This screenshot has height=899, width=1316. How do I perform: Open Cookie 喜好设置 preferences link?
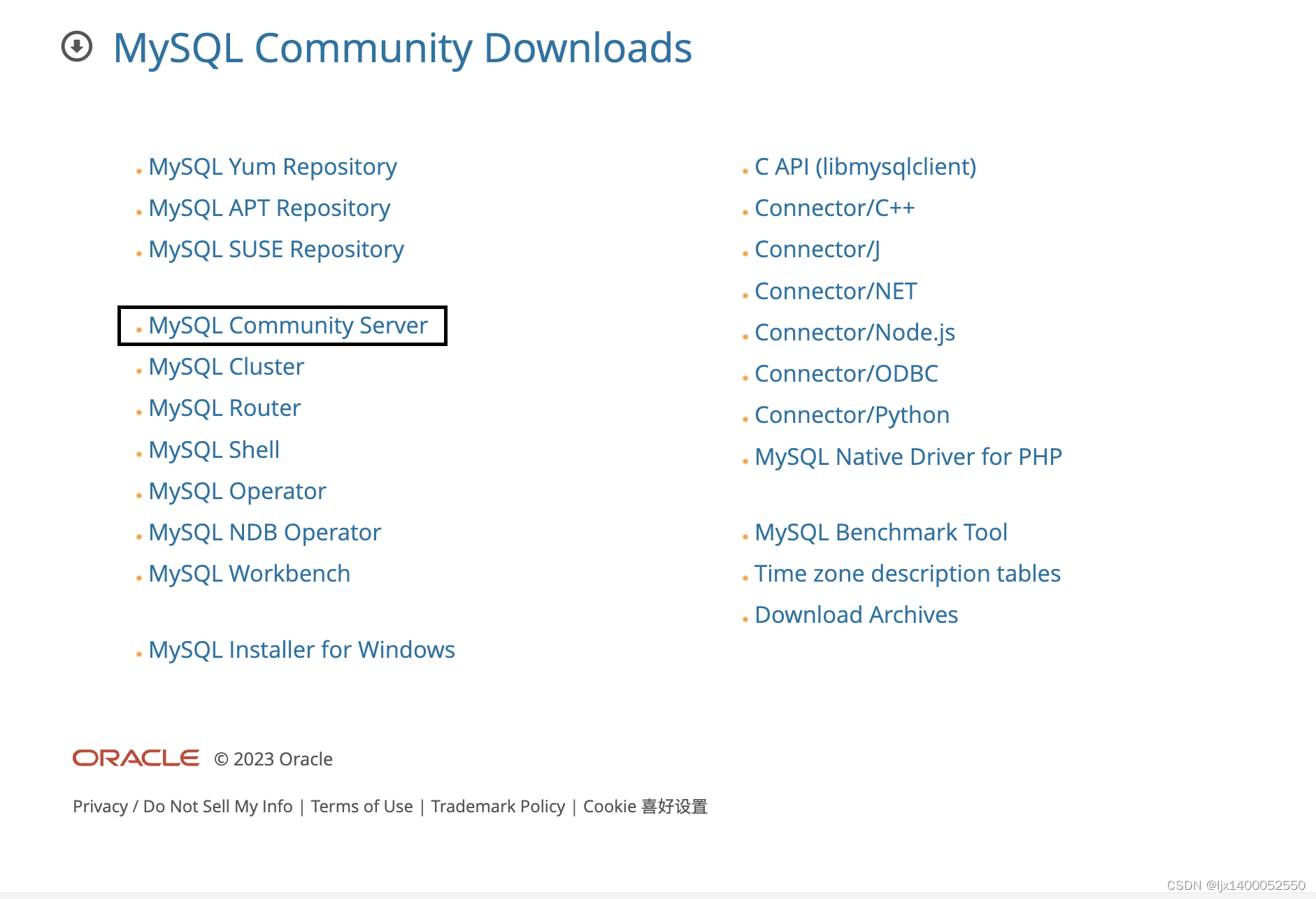pyautogui.click(x=645, y=807)
